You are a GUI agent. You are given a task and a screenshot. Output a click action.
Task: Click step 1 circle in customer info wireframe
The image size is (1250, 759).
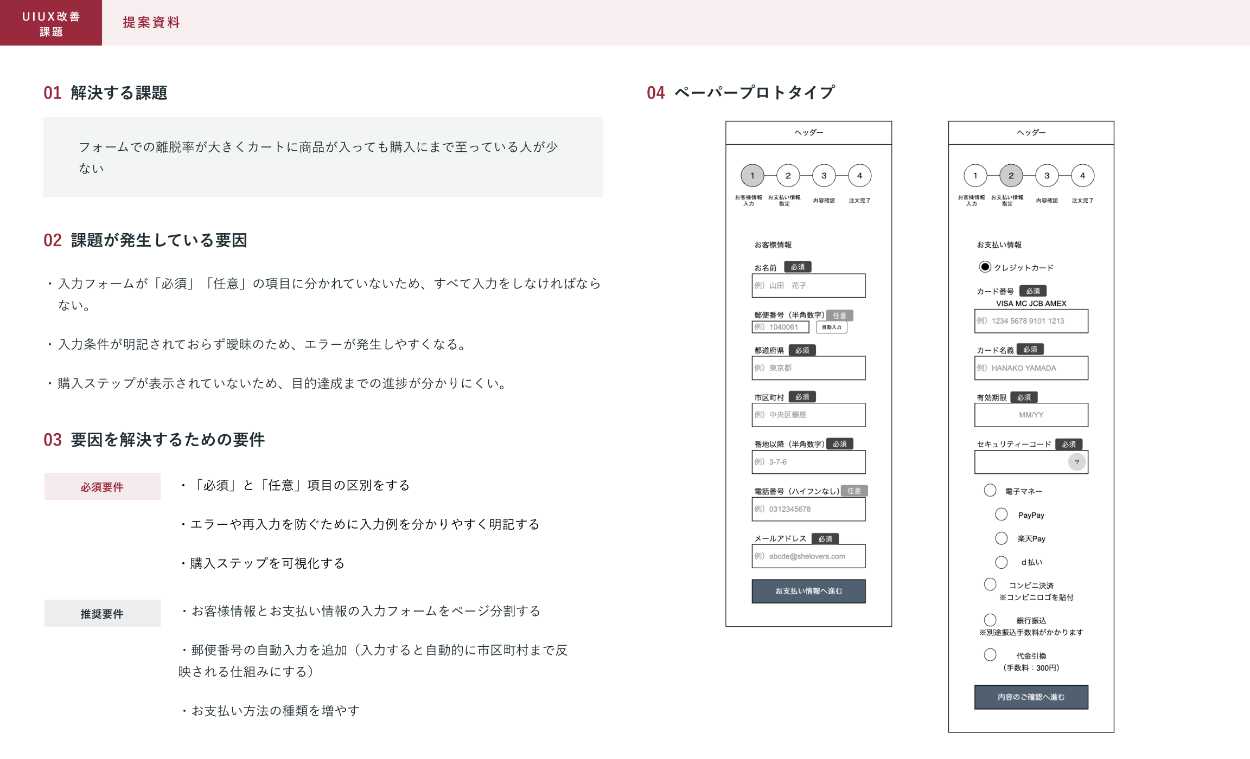point(752,176)
